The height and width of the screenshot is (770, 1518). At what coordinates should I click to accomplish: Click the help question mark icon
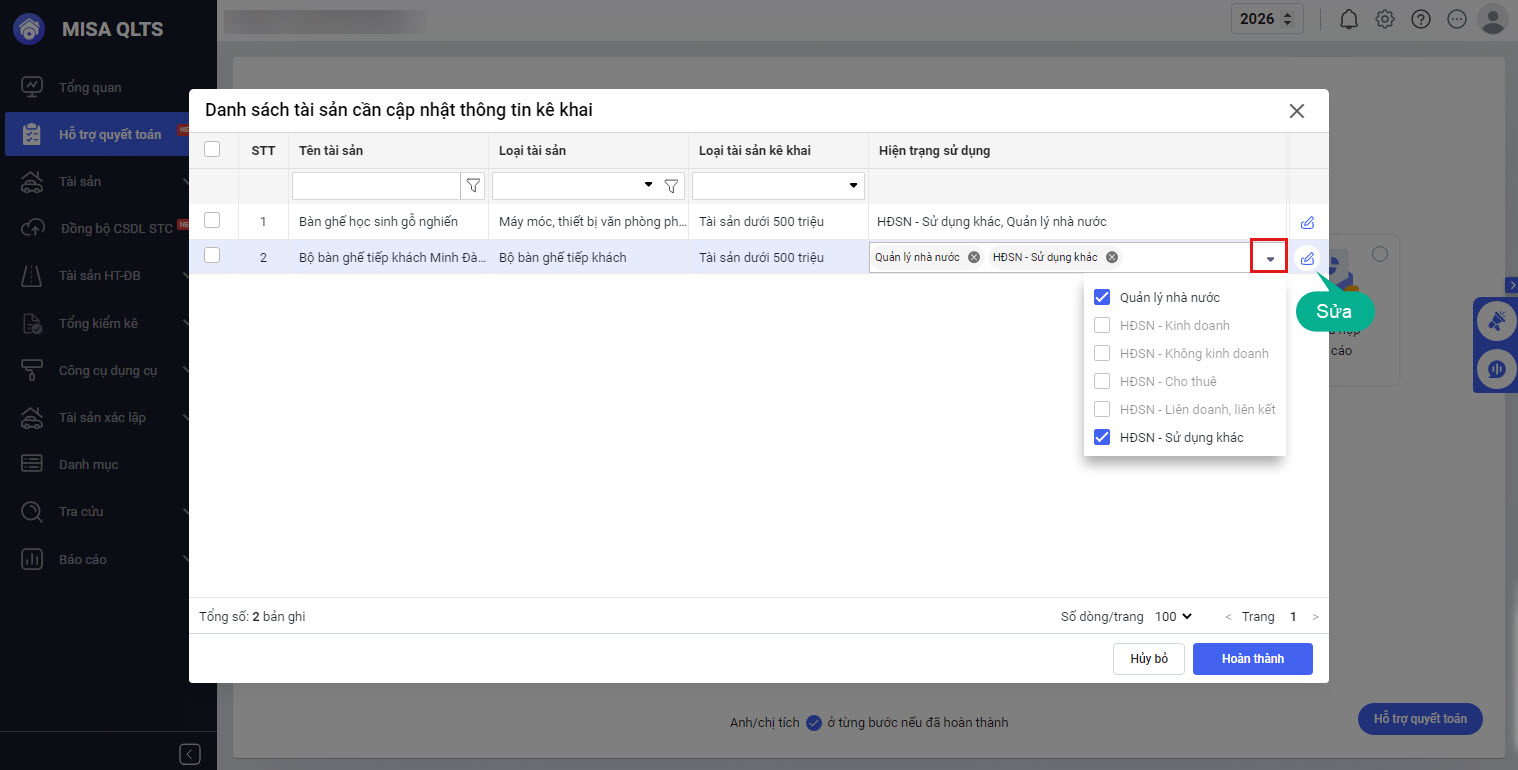1420,19
